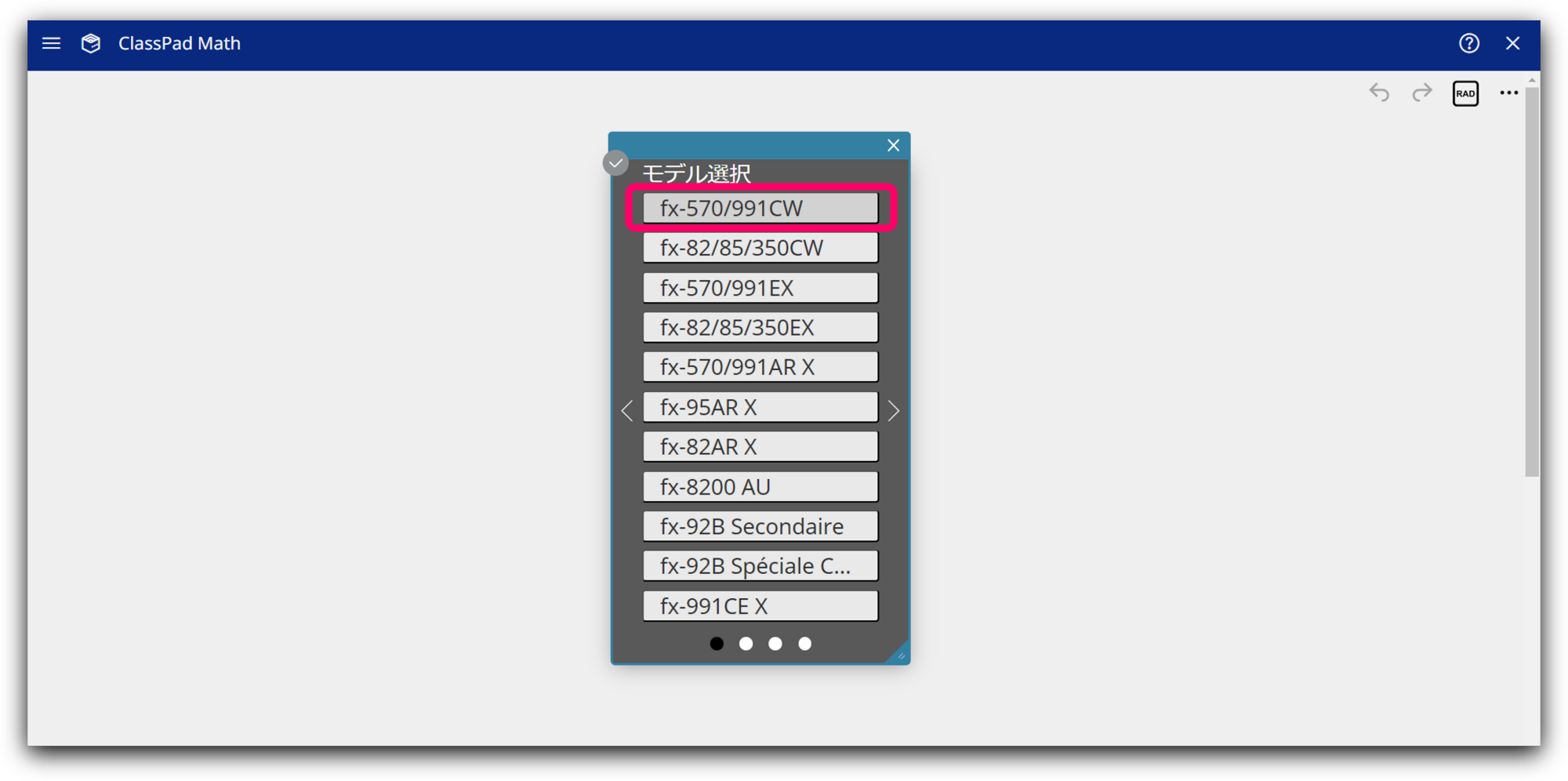This screenshot has height=781, width=1568.
Task: Click the ClassPad Math title text
Action: (180, 43)
